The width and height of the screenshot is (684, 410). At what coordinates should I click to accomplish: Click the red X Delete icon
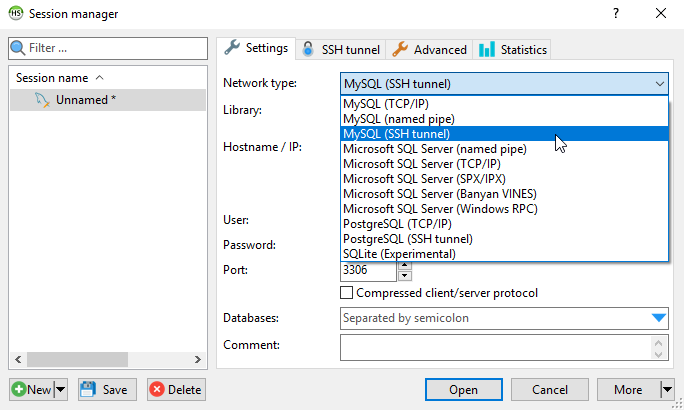tap(157, 389)
